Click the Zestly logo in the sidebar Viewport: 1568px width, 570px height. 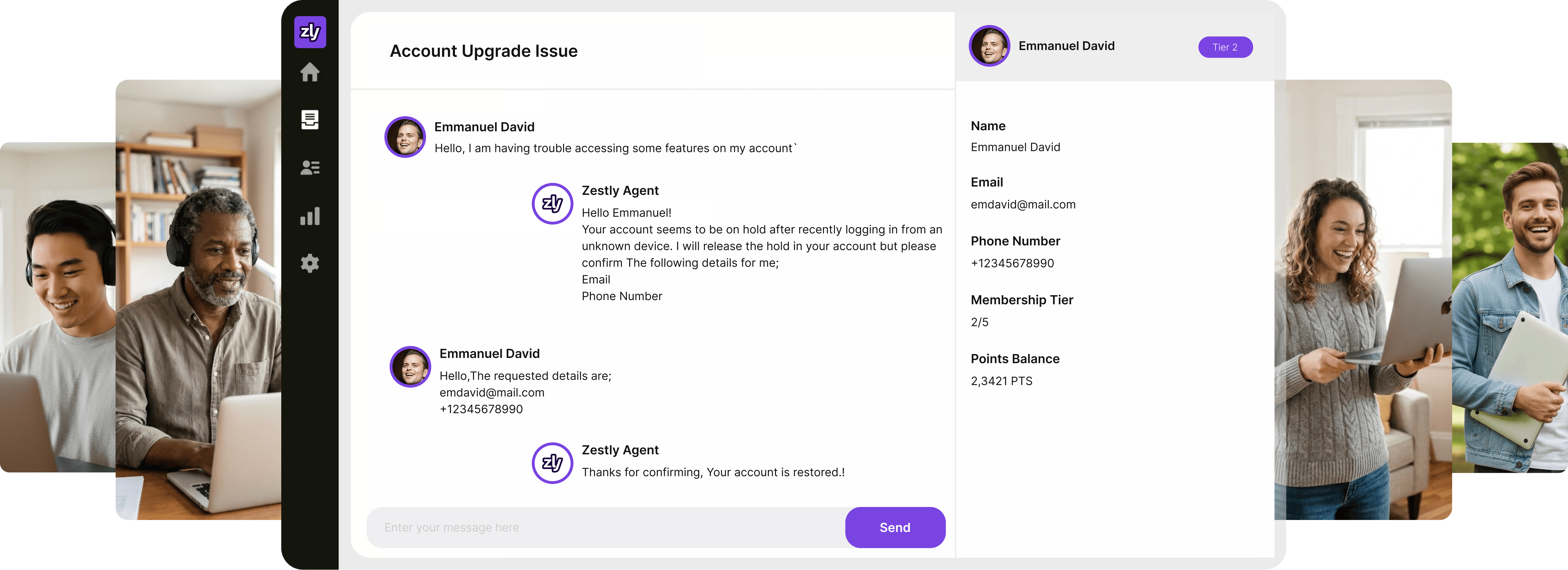click(310, 32)
